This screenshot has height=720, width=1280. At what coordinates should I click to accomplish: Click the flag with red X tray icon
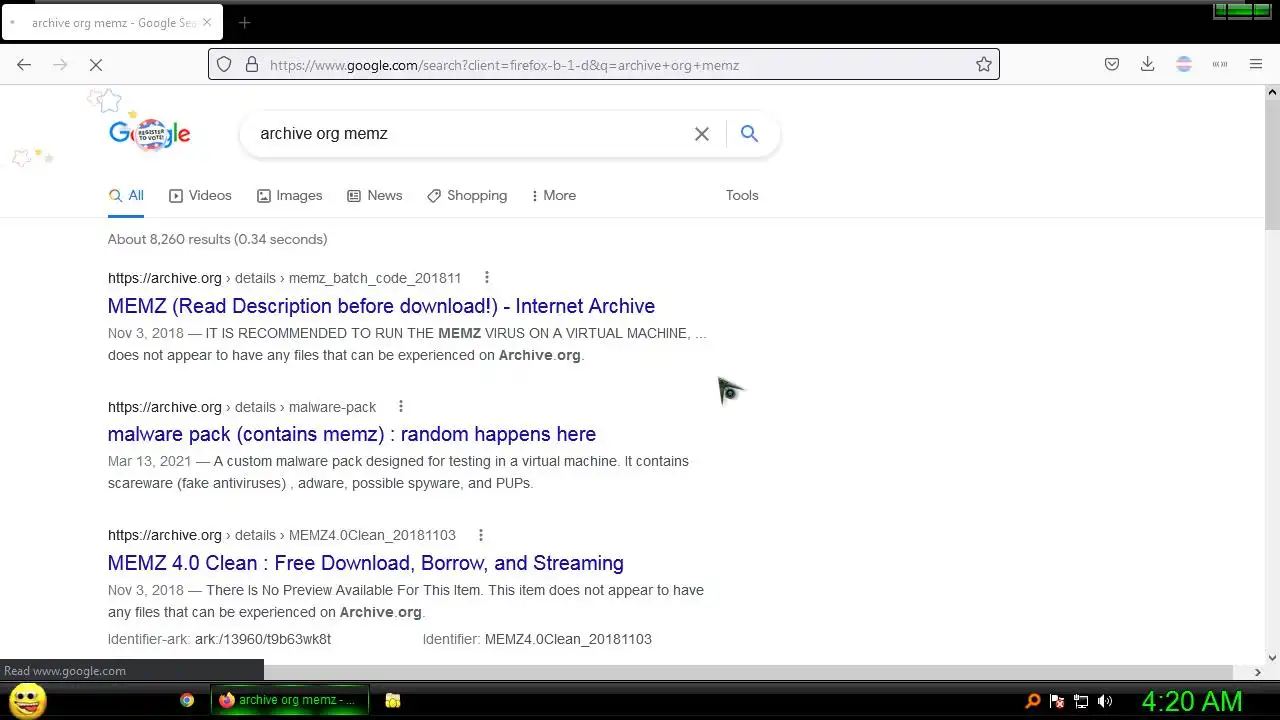(1057, 701)
